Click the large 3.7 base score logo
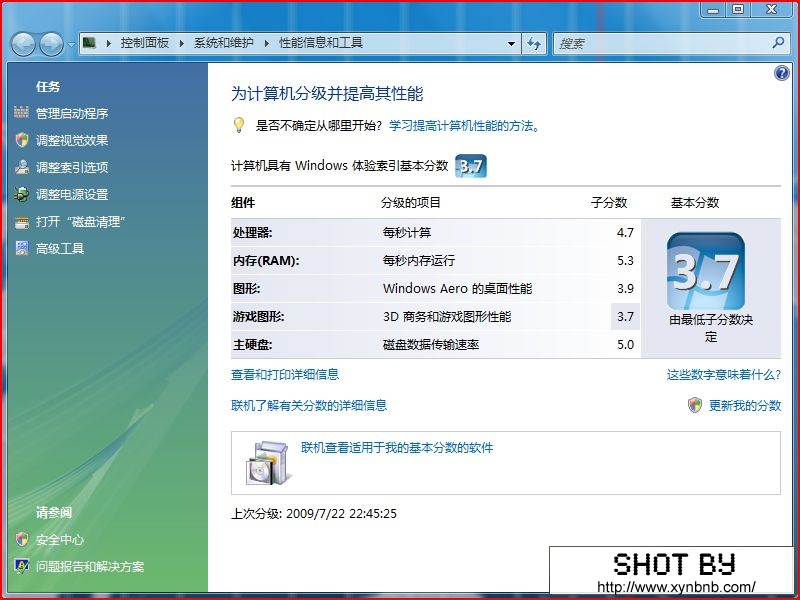This screenshot has height=600, width=800. pyautogui.click(x=706, y=270)
